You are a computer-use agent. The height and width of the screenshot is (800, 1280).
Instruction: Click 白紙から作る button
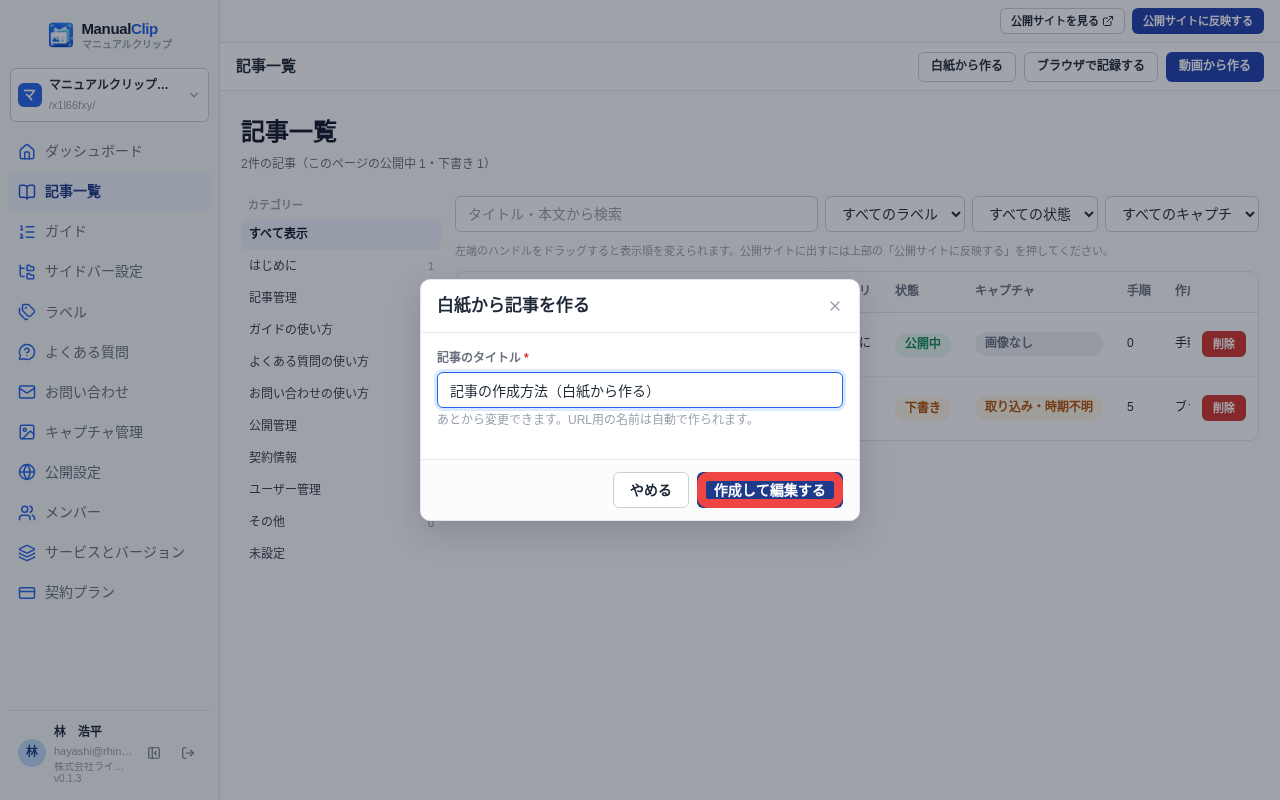coord(967,67)
